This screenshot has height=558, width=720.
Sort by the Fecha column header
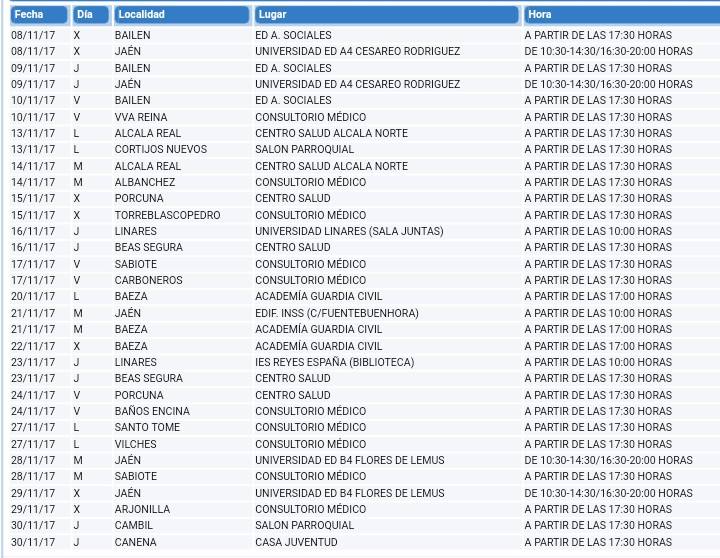39,15
